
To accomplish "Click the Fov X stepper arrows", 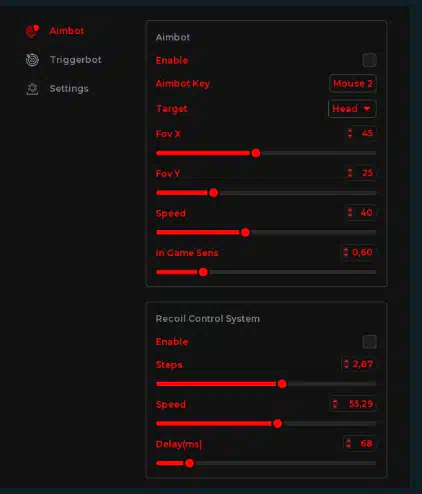I will (350, 133).
